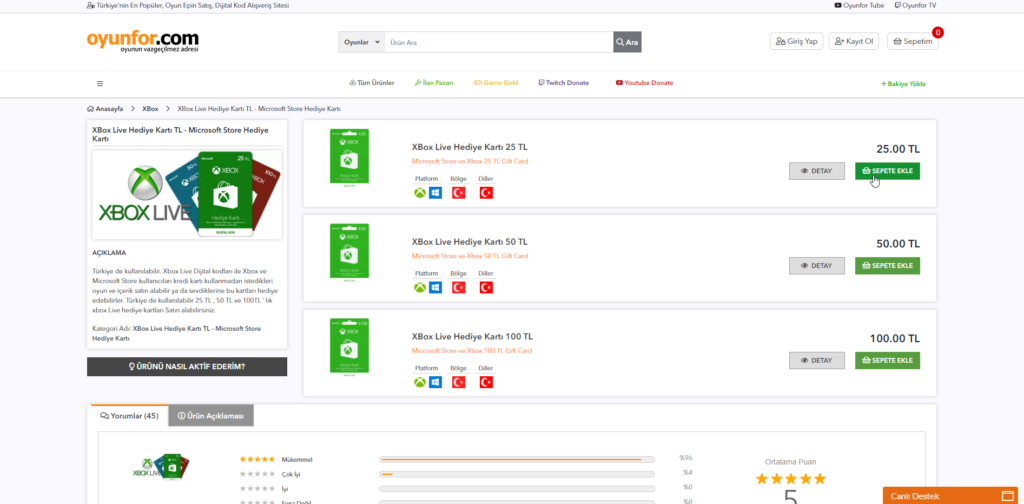Click the Turkey region flag for 100 TL card

(459, 382)
